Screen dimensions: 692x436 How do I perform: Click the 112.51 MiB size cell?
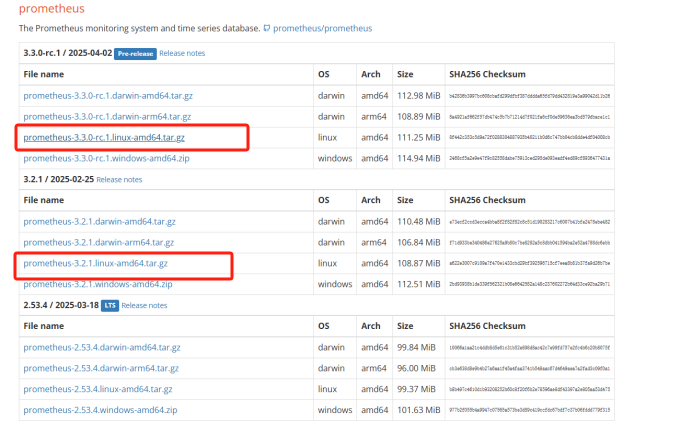point(418,284)
